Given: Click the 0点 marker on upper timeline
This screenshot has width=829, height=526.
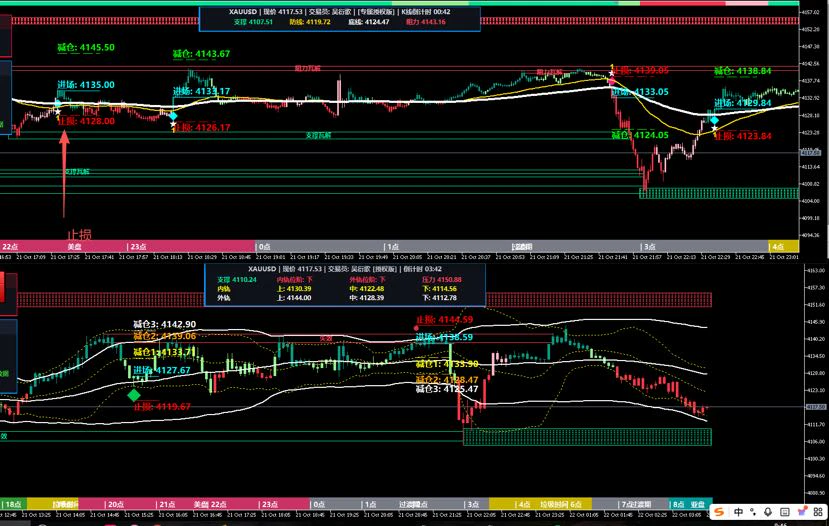Looking at the screenshot, I should (x=264, y=247).
